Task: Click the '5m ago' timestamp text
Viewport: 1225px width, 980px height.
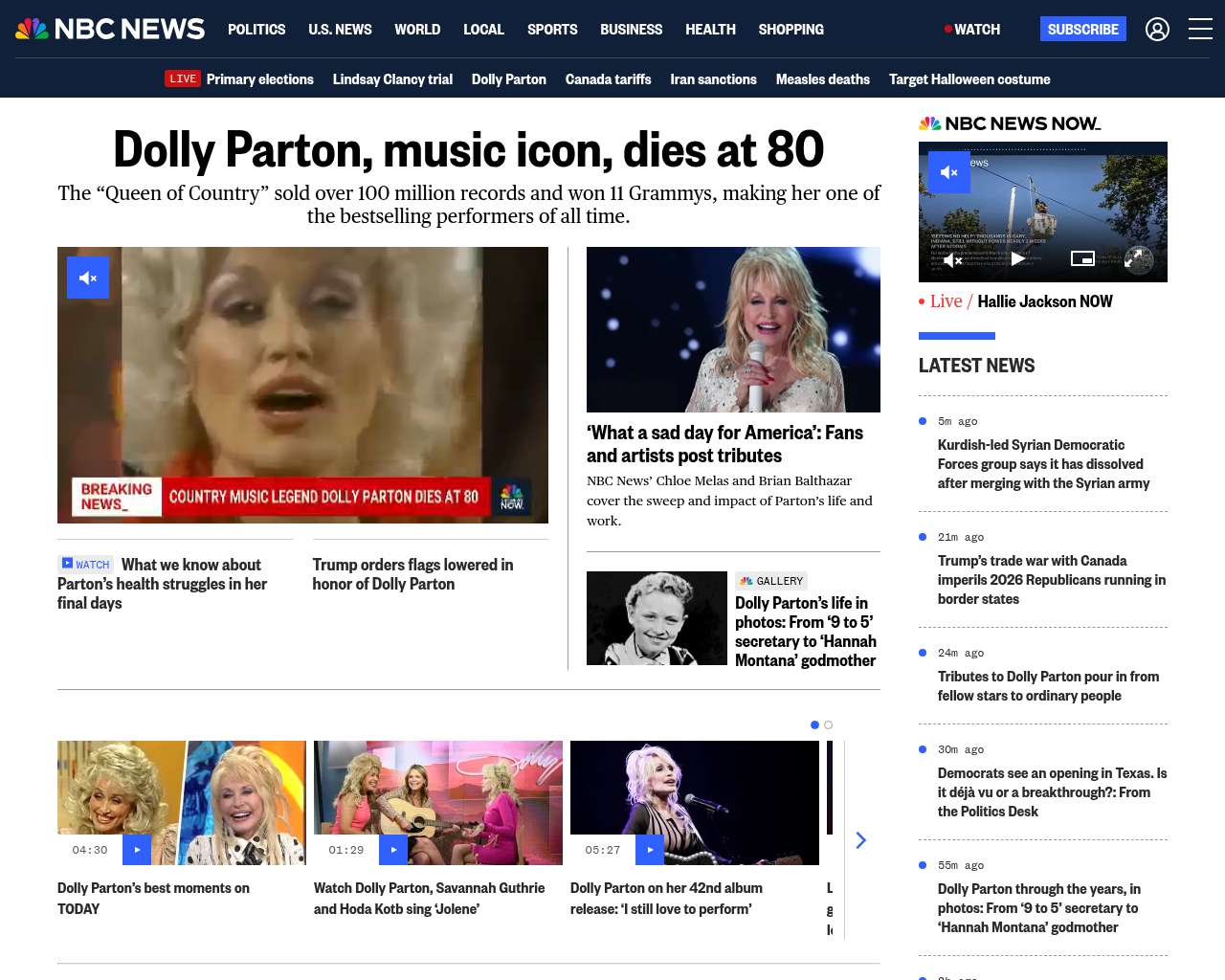Action: point(958,421)
